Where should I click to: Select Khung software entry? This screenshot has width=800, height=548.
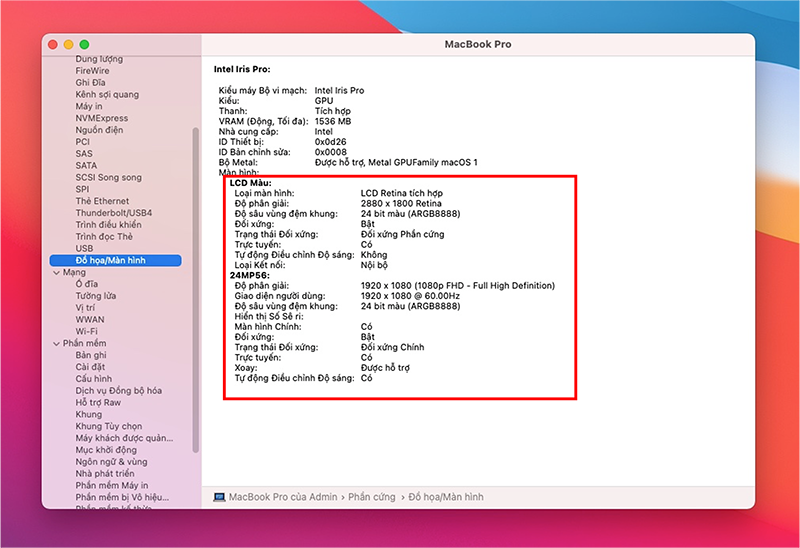click(x=89, y=414)
